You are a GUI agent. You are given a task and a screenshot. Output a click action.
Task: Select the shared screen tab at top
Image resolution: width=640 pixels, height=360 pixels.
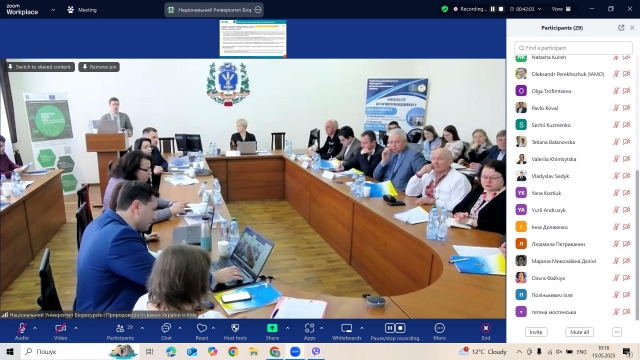tap(214, 10)
